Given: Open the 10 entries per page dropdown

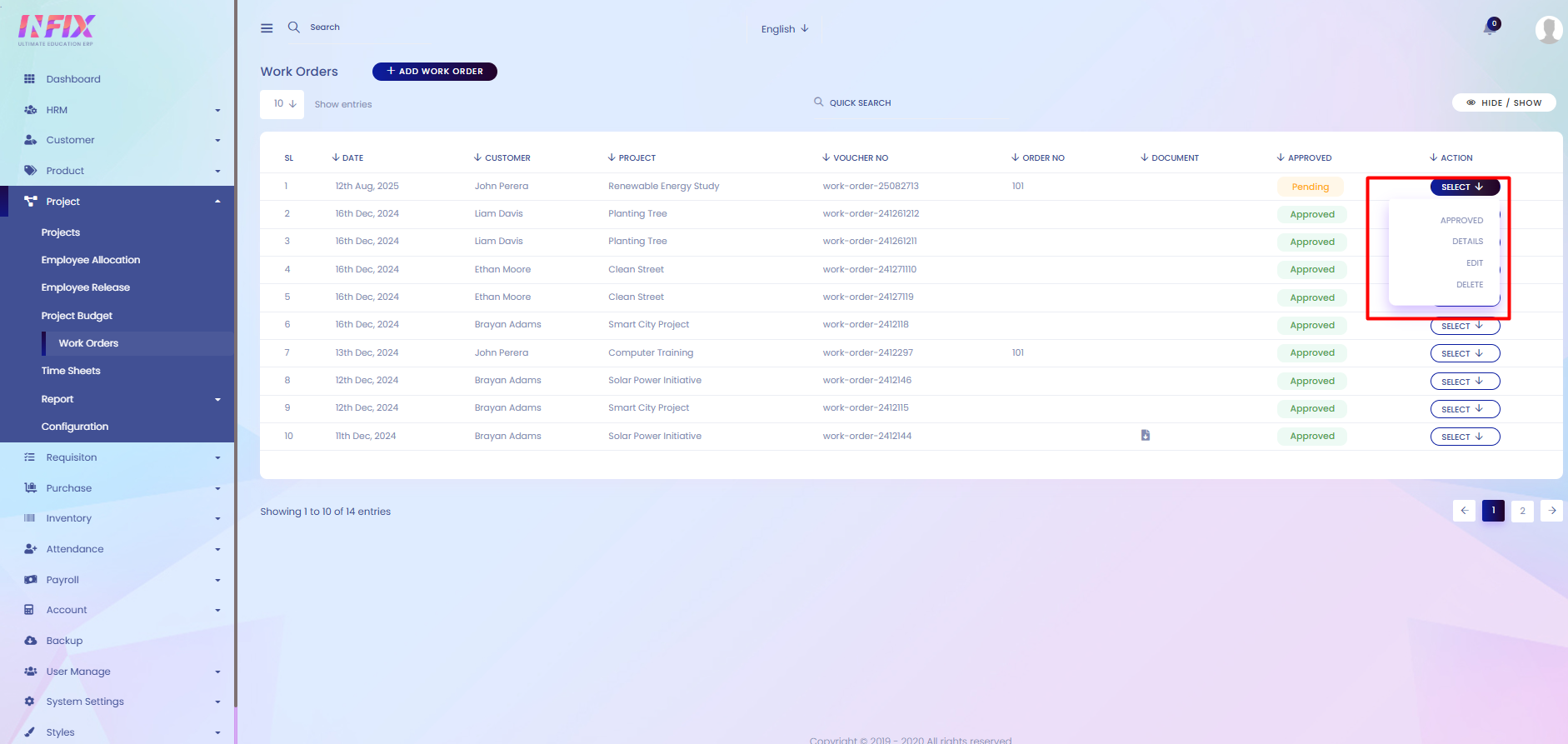Looking at the screenshot, I should [282, 104].
